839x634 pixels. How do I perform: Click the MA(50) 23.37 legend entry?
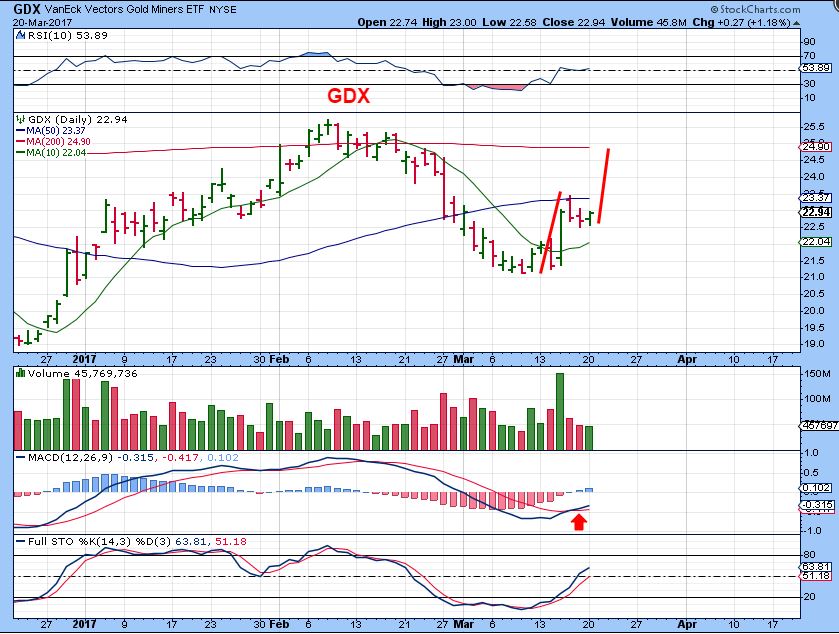coord(51,131)
